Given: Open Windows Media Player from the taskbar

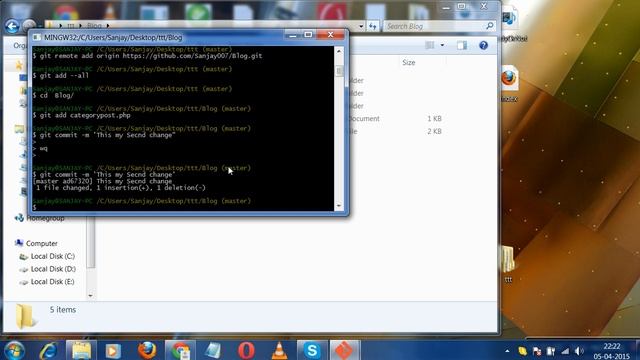Looking at the screenshot, I should (x=113, y=351).
